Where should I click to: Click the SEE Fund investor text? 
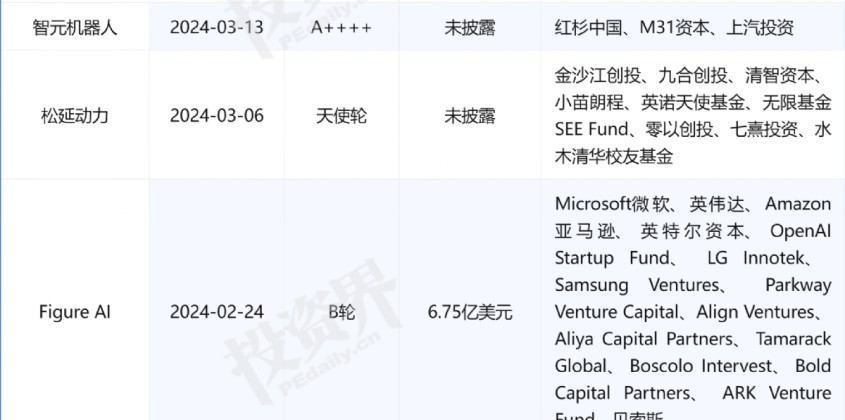coord(591,129)
